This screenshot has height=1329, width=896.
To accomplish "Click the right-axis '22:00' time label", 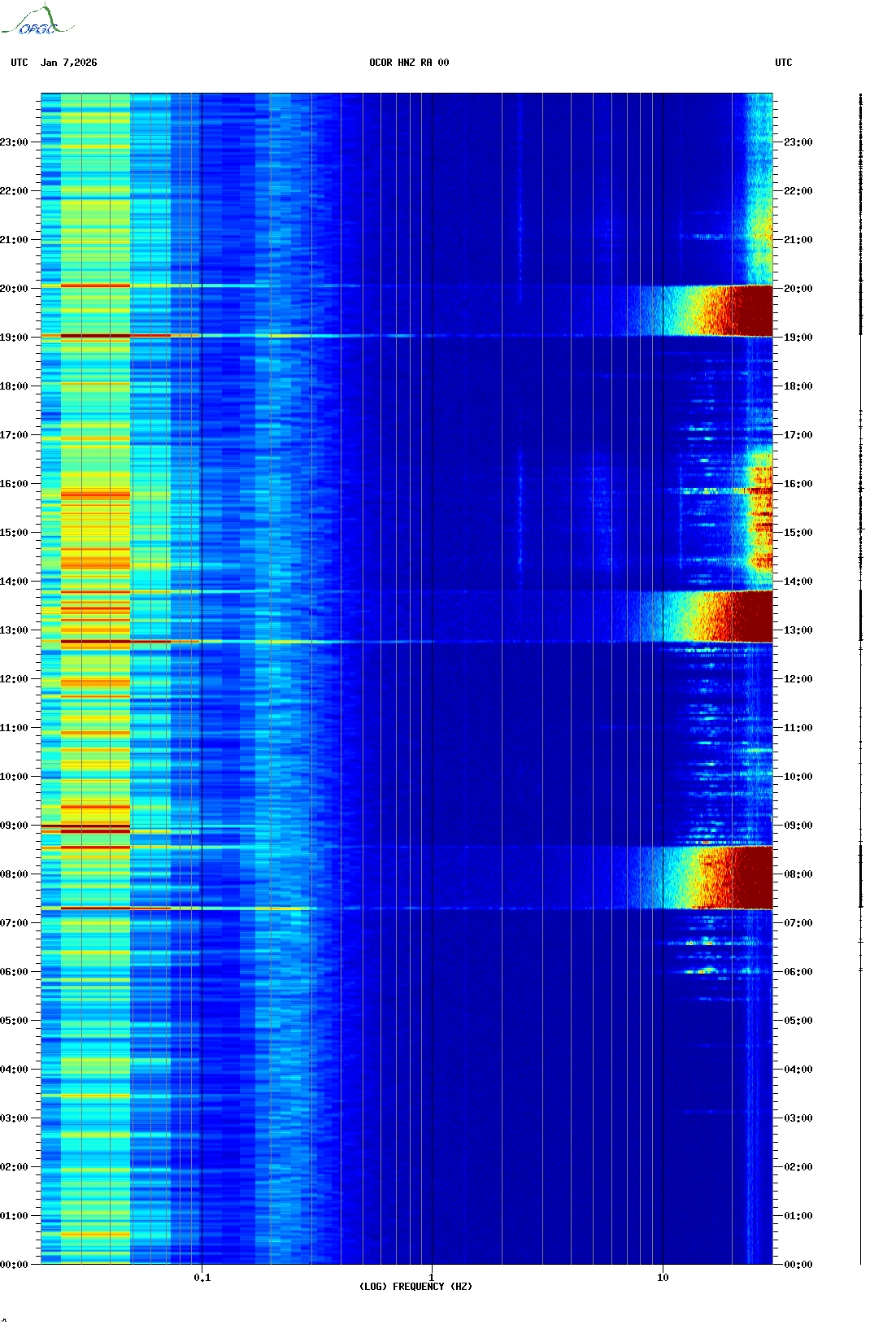I will coord(798,191).
